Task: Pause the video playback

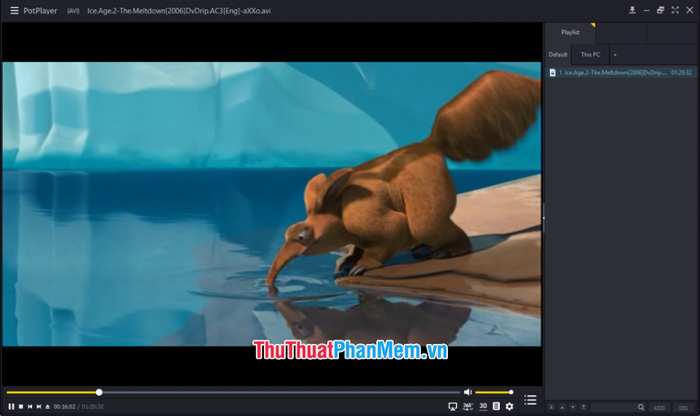Action: tap(11, 407)
